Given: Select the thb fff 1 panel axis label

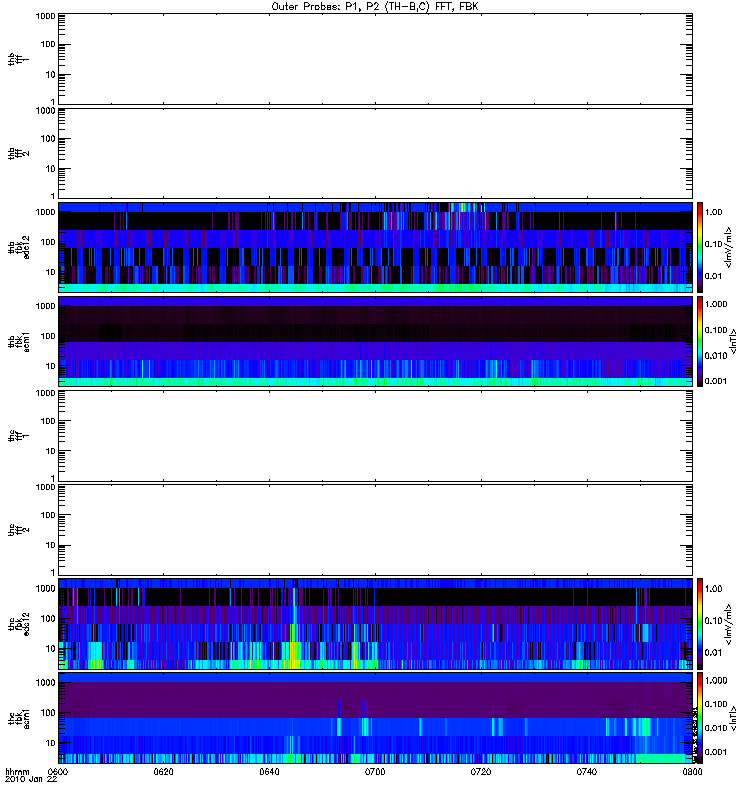Looking at the screenshot, I should [18, 59].
